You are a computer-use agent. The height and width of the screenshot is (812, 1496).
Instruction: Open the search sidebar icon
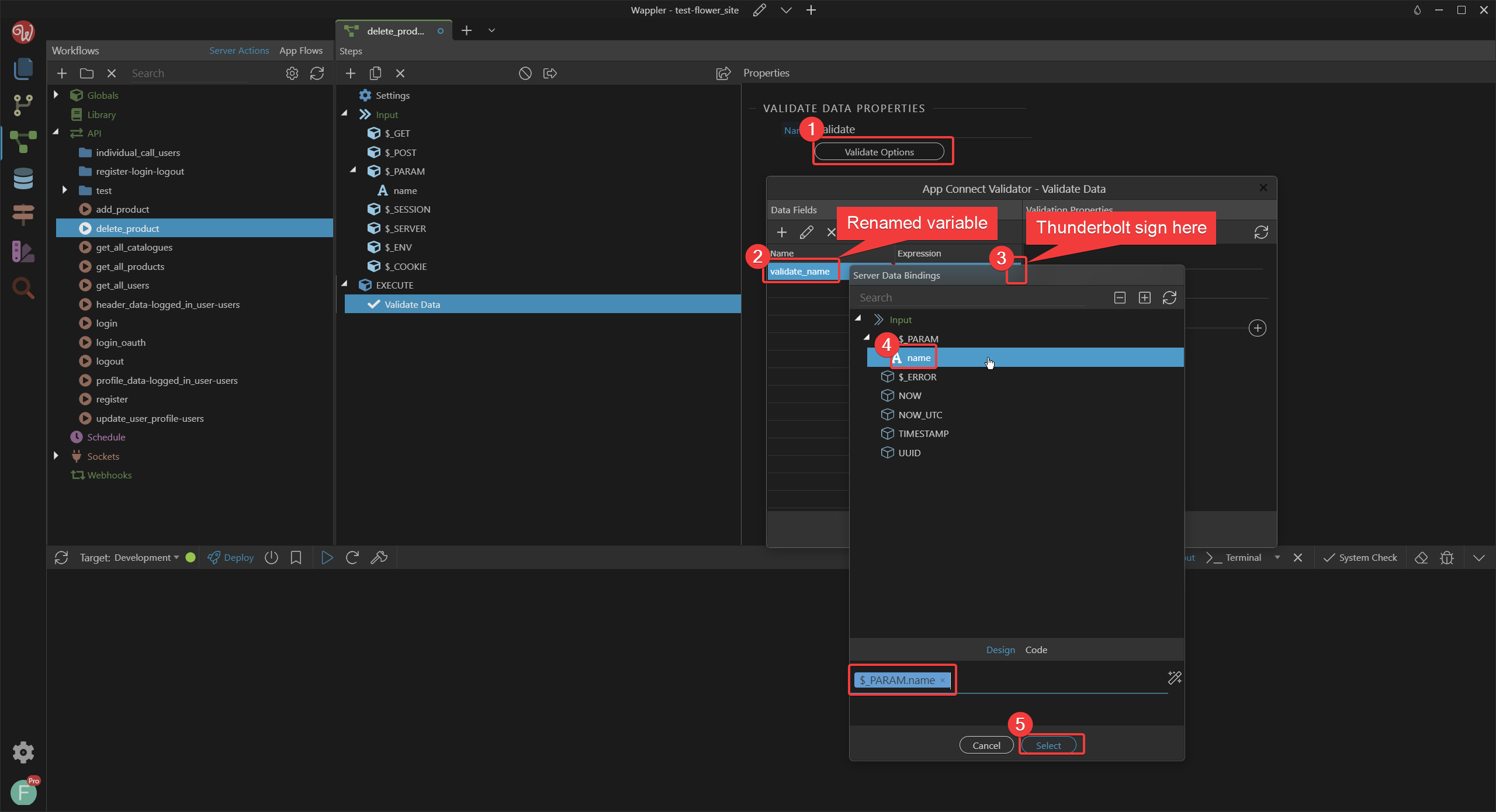click(23, 288)
